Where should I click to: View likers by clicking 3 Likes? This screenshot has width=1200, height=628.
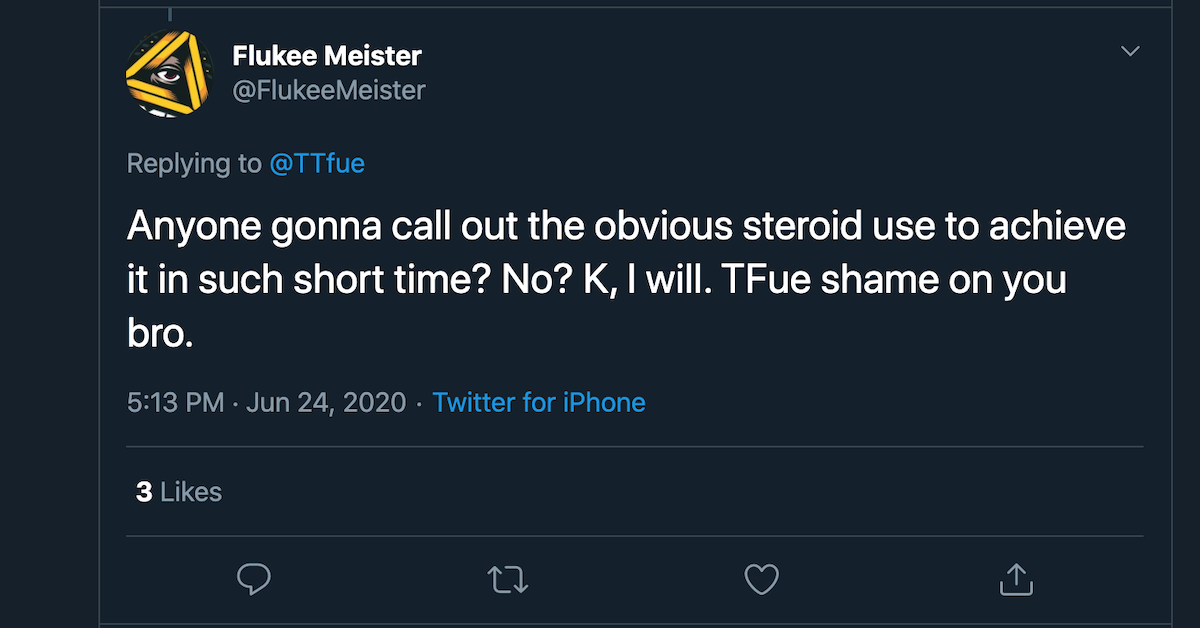coord(177,491)
